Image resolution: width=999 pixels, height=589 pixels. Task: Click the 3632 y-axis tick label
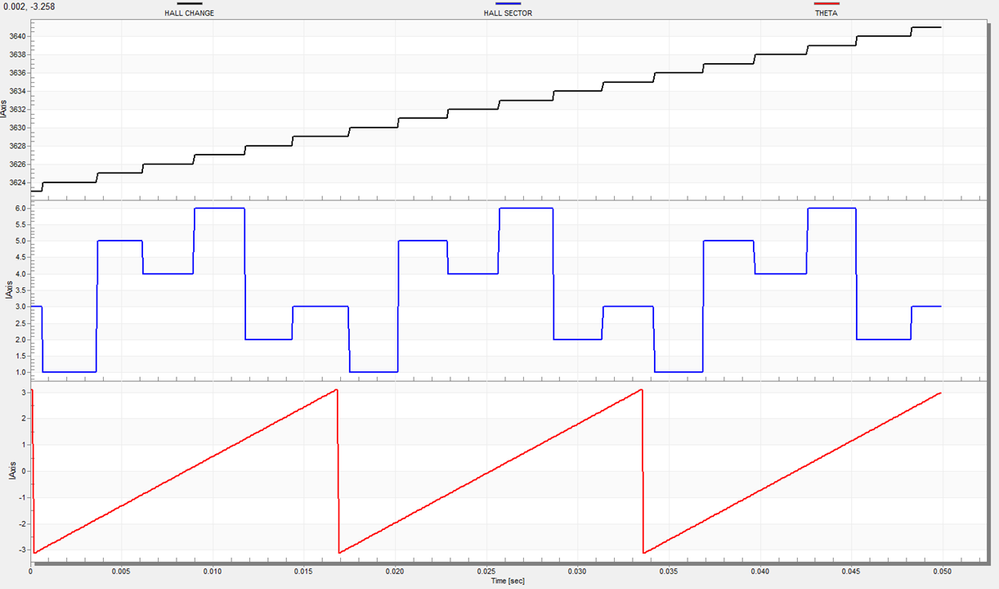(18, 110)
